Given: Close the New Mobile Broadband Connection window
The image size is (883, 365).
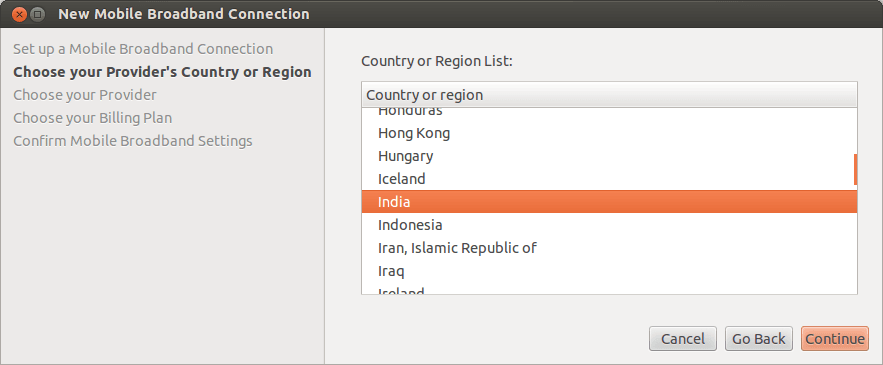Looking at the screenshot, I should (x=19, y=14).
